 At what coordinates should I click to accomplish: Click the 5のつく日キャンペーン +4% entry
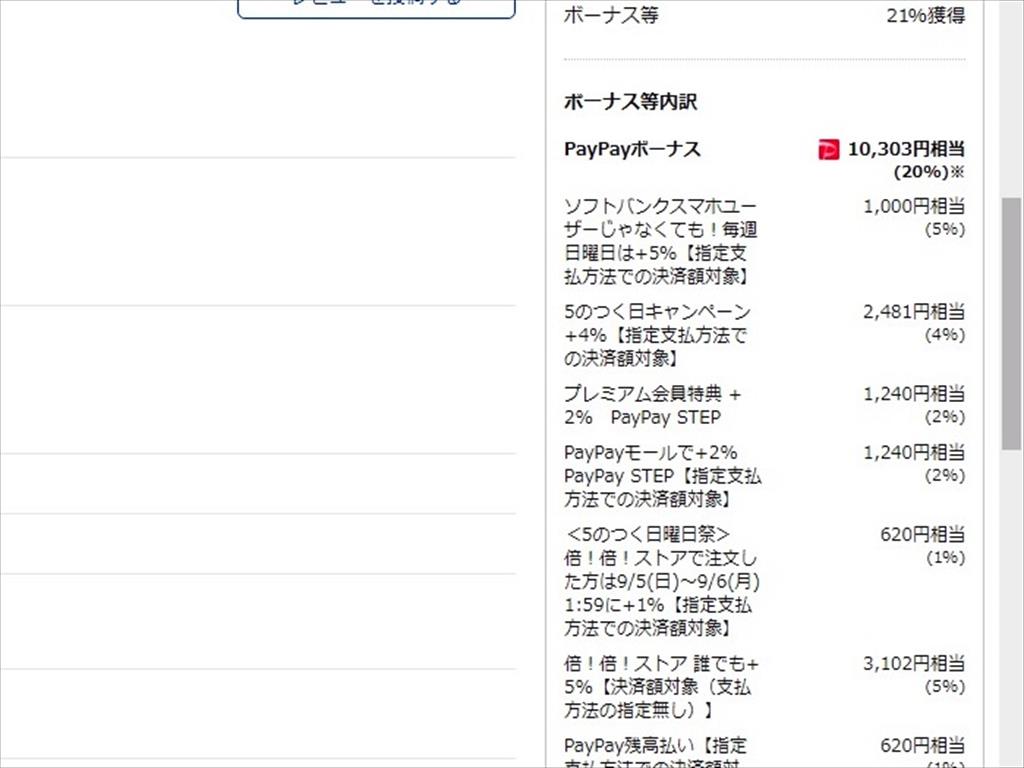point(657,335)
